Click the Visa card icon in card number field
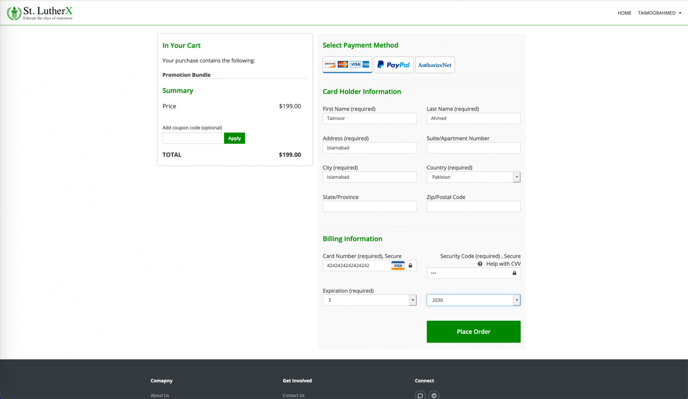The height and width of the screenshot is (399, 688). tap(398, 266)
